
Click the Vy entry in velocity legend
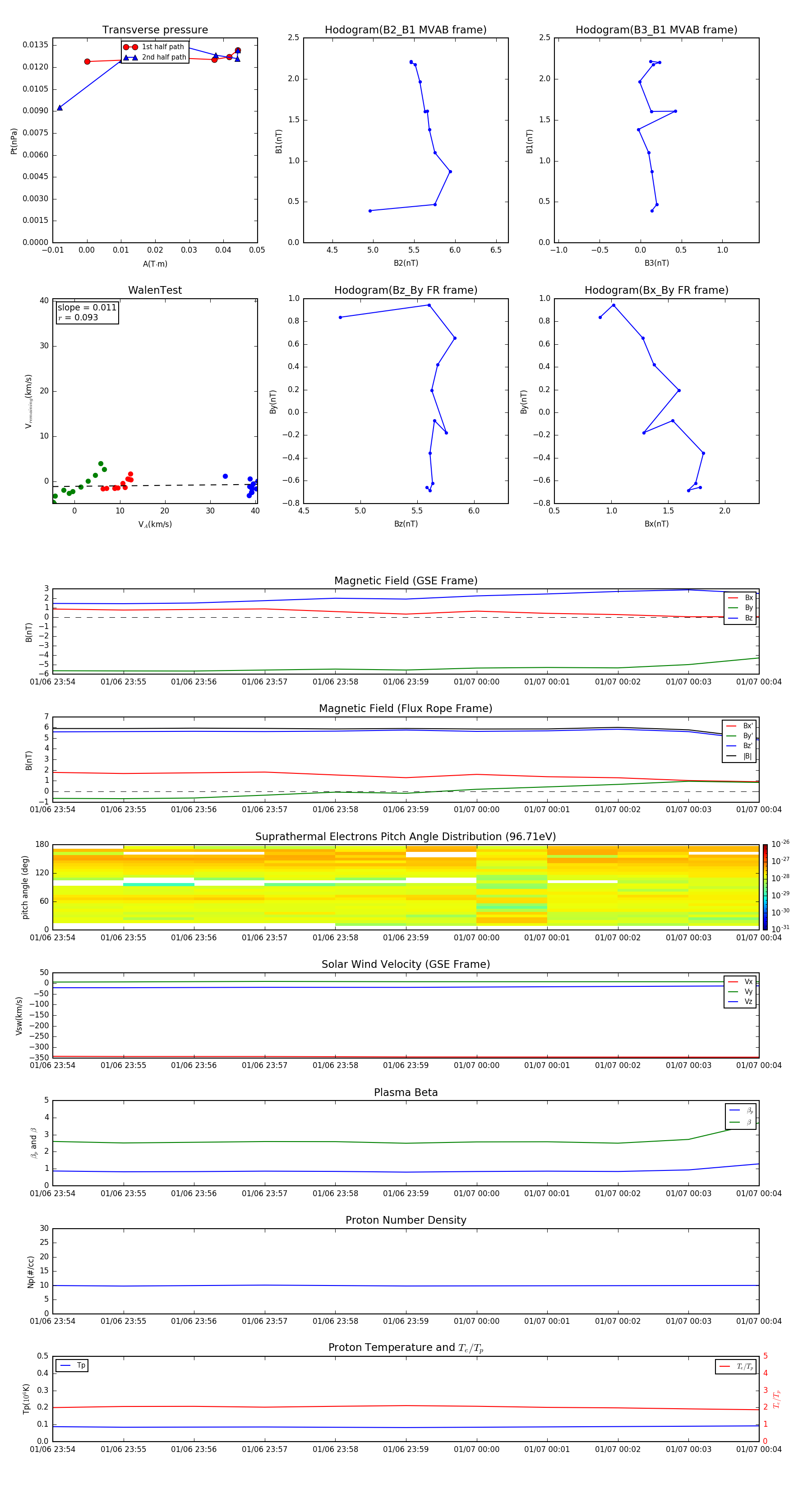point(740,991)
